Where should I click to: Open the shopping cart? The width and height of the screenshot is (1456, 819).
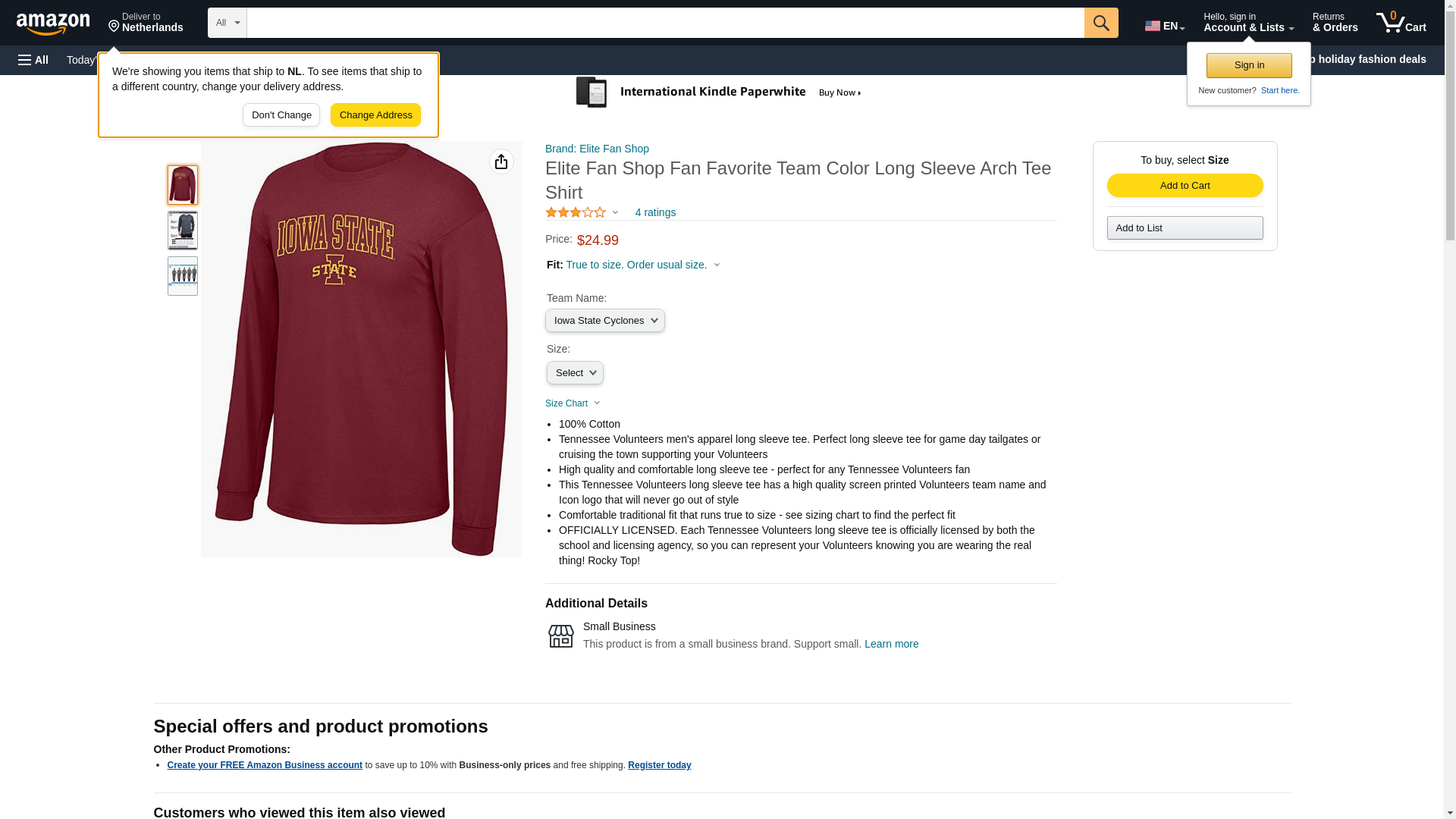coord(1401,23)
